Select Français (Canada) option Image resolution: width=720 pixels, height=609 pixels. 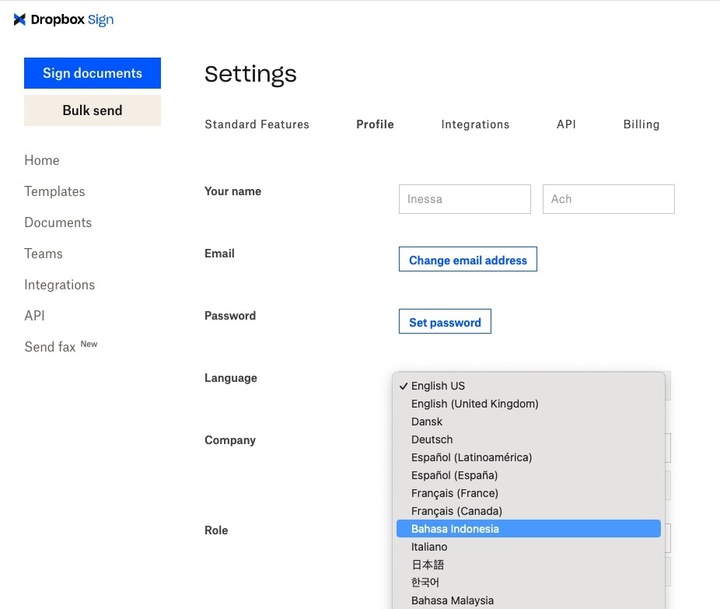(x=529, y=511)
